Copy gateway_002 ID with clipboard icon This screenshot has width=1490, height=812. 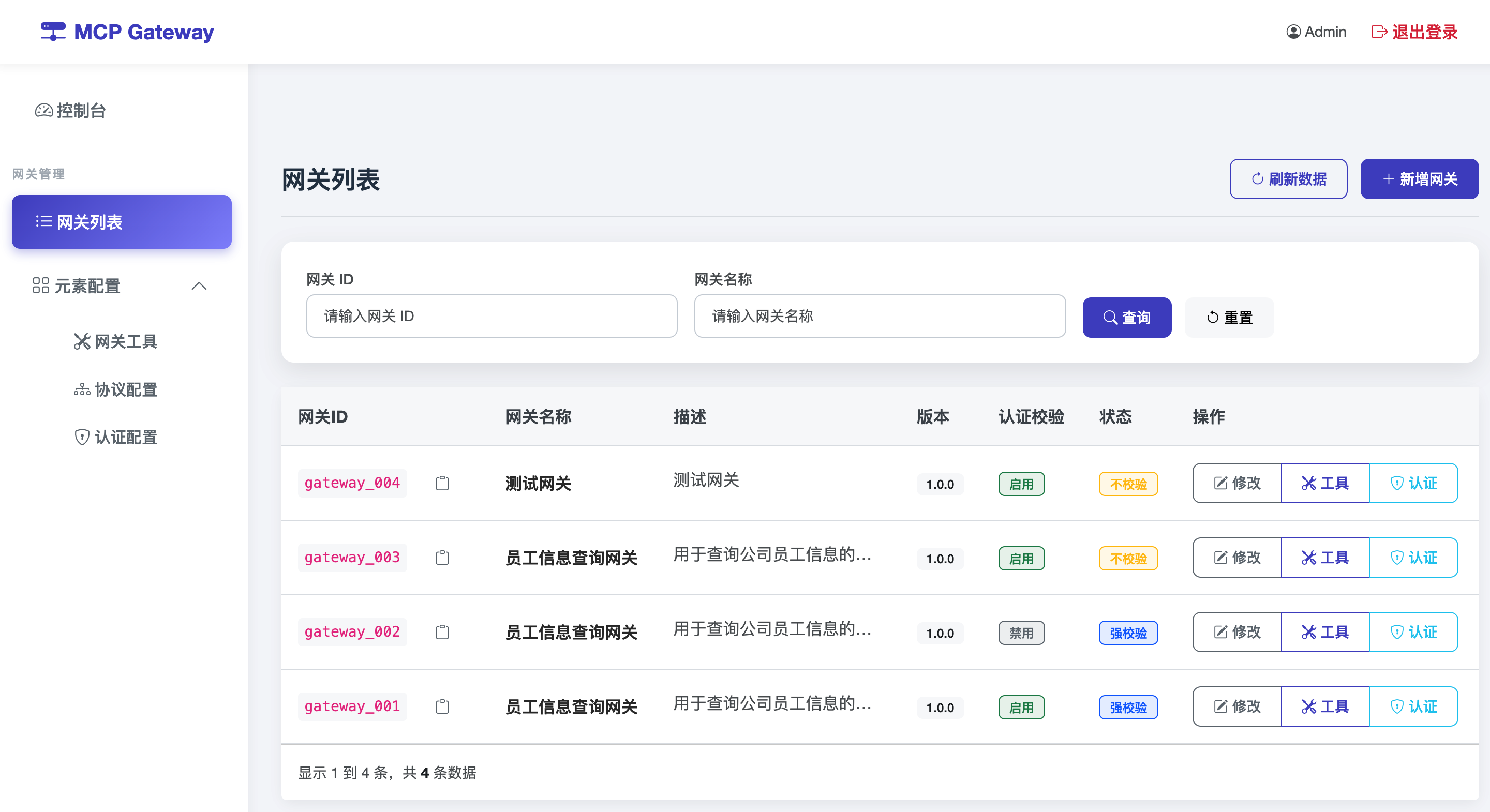(442, 632)
